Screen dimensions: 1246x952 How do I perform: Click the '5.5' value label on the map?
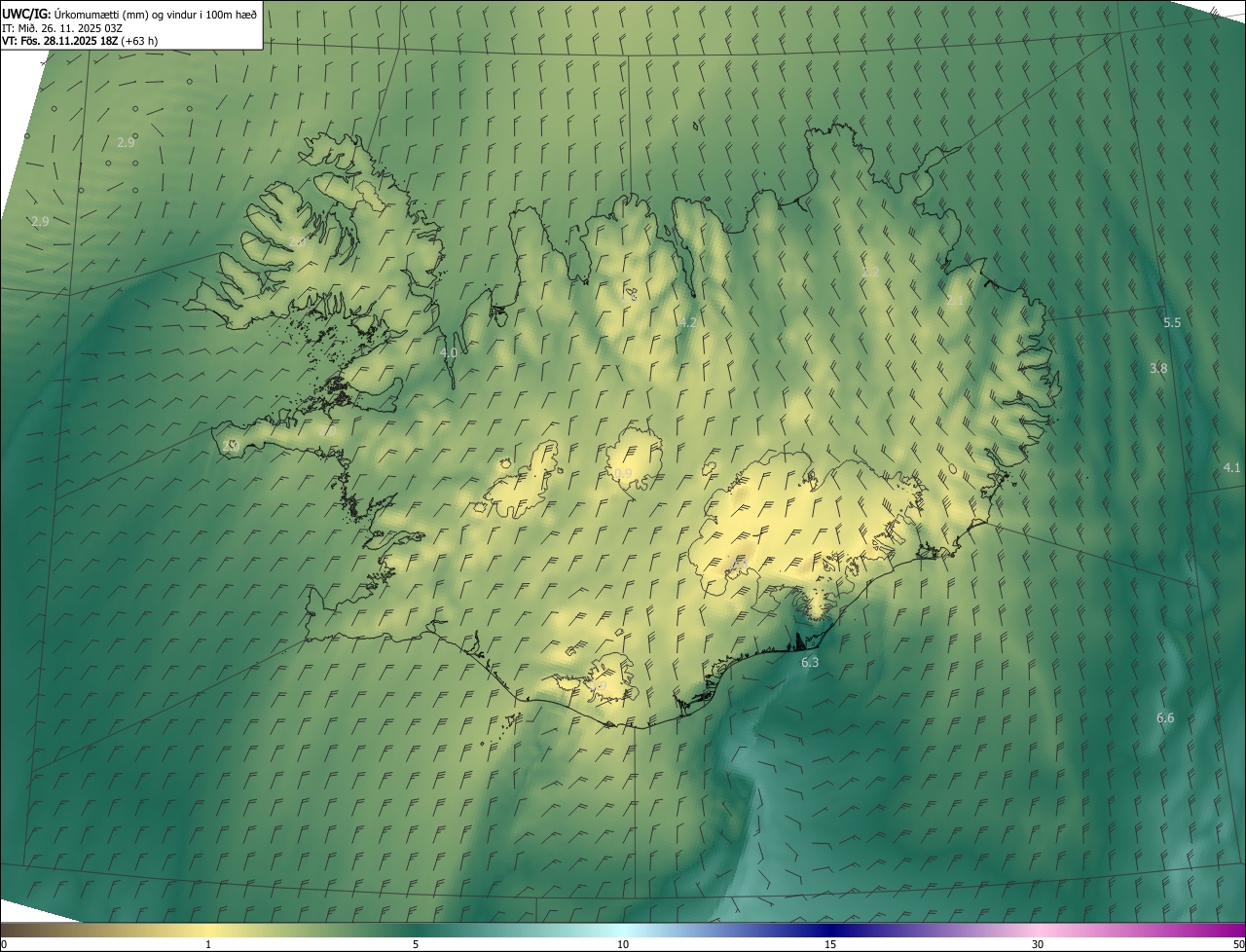[1172, 322]
